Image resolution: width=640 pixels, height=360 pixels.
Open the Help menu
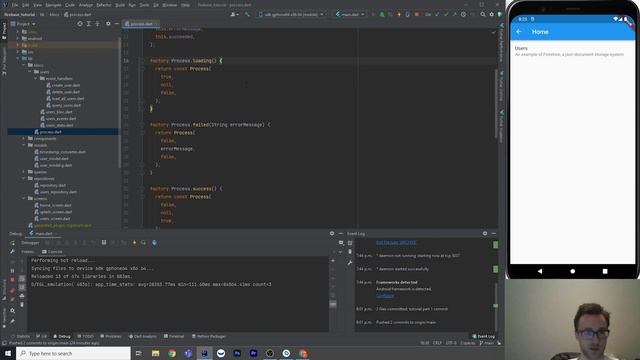(x=185, y=5)
